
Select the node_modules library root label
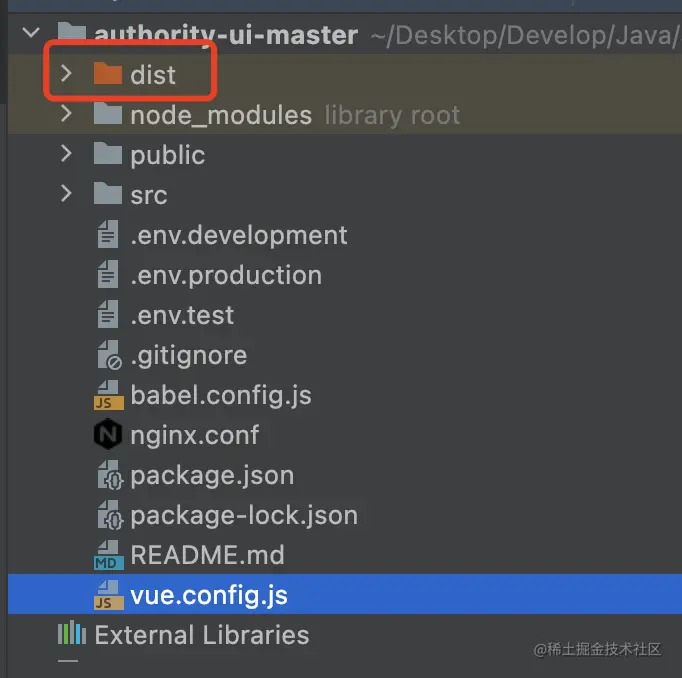(392, 115)
